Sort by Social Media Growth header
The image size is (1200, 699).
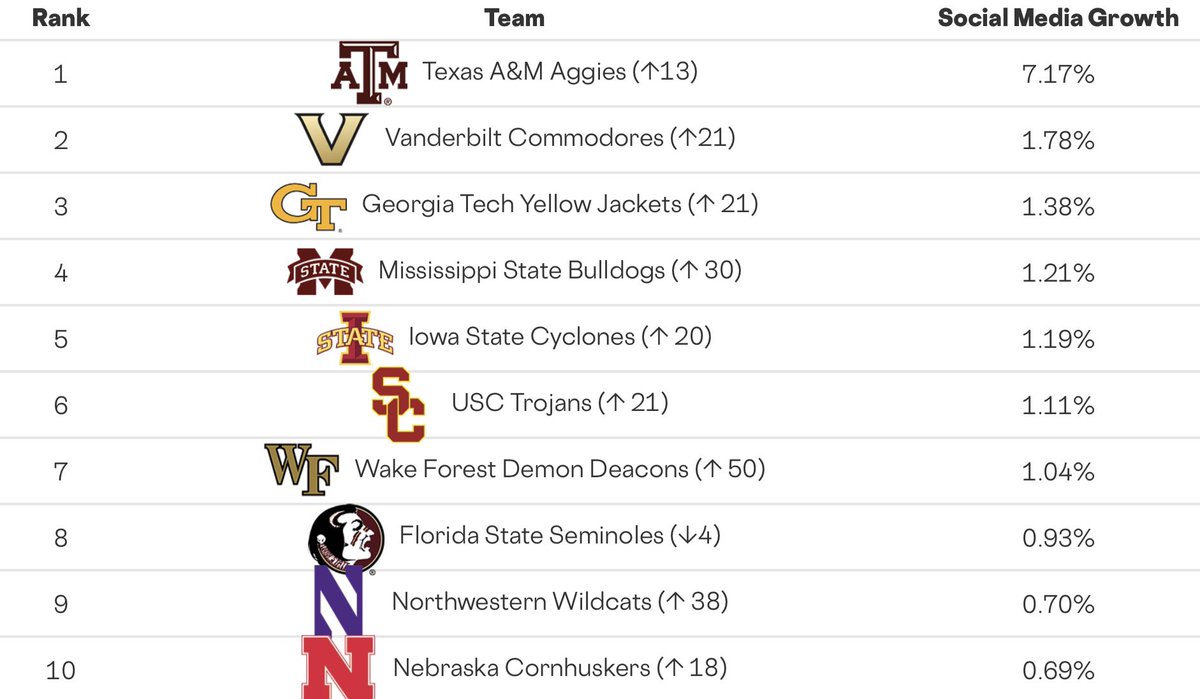point(1058,18)
